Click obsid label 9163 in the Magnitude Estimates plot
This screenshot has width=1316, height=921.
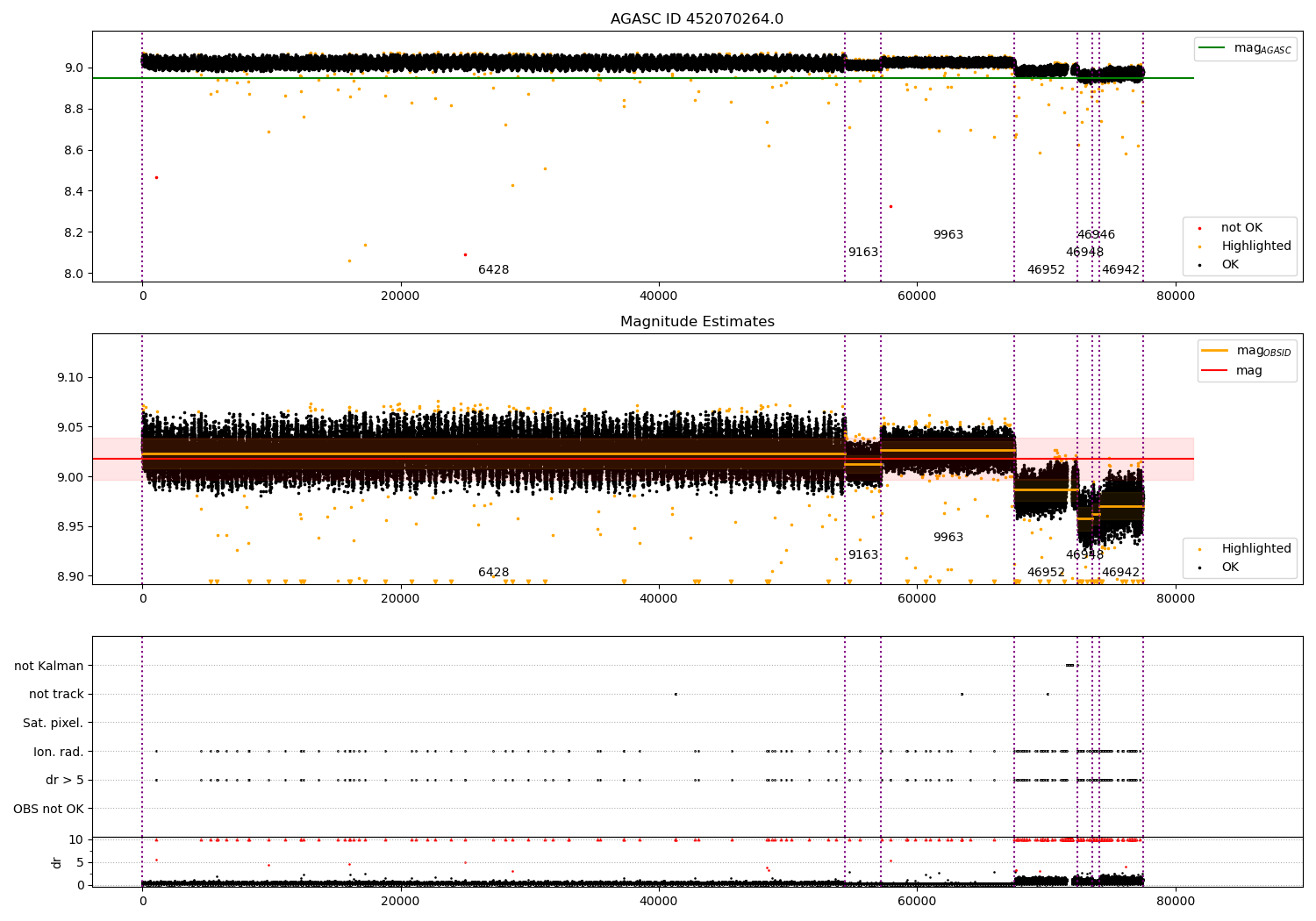click(862, 555)
